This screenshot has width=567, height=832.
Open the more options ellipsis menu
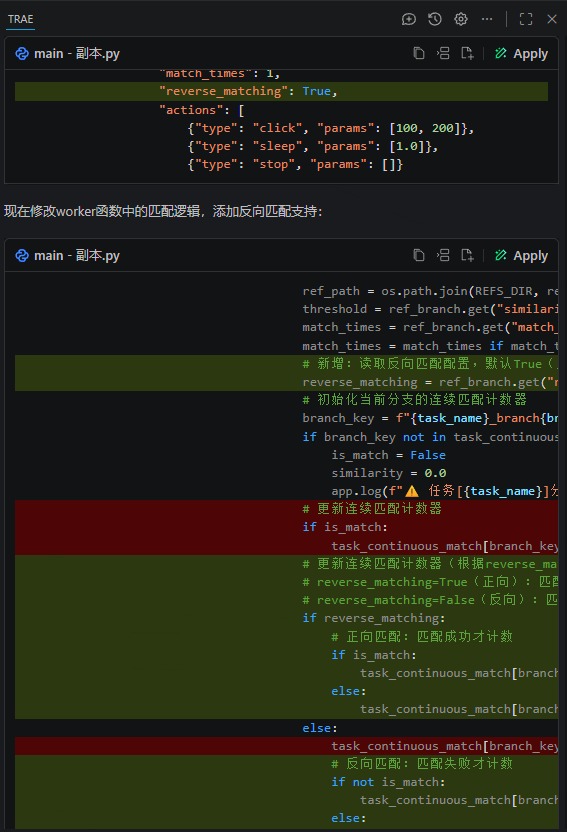click(487, 19)
